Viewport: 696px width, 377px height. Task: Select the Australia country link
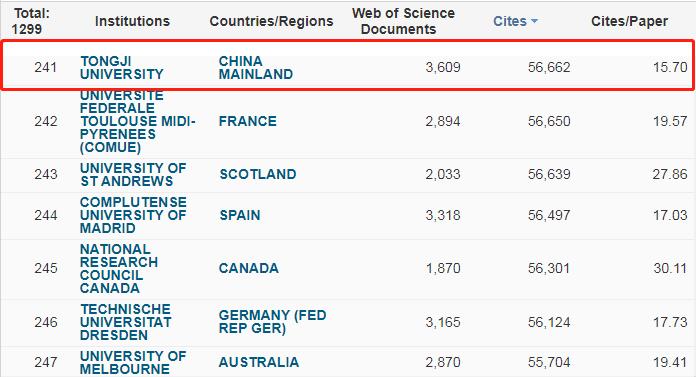click(x=259, y=362)
